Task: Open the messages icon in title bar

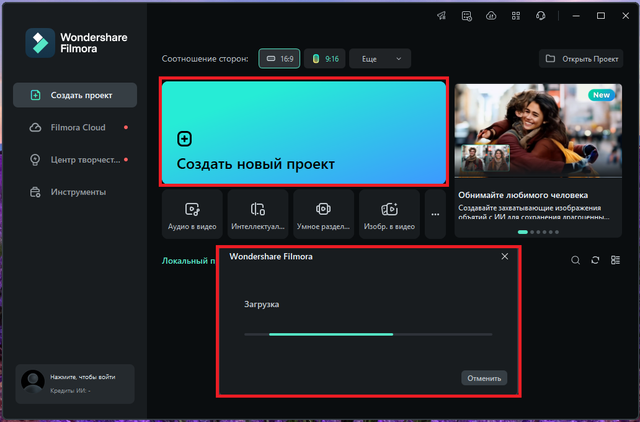Action: click(x=467, y=16)
